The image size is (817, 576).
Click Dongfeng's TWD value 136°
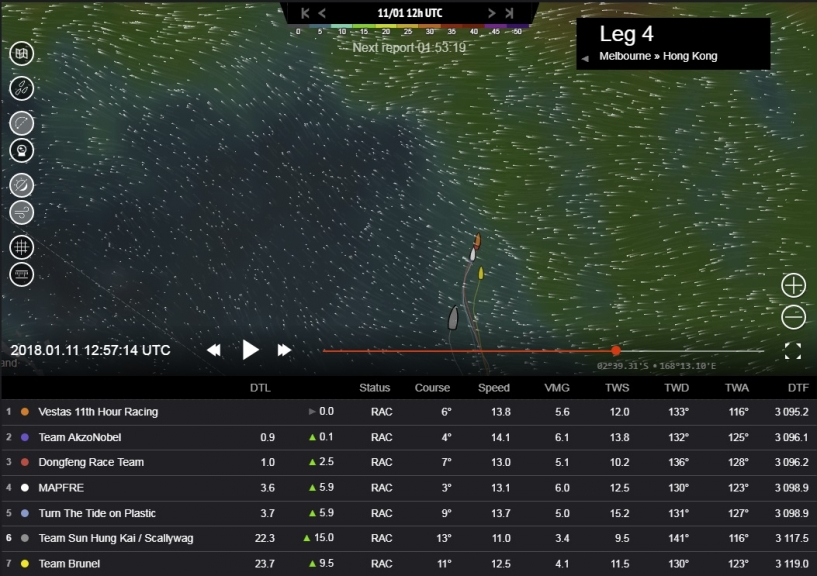click(679, 462)
